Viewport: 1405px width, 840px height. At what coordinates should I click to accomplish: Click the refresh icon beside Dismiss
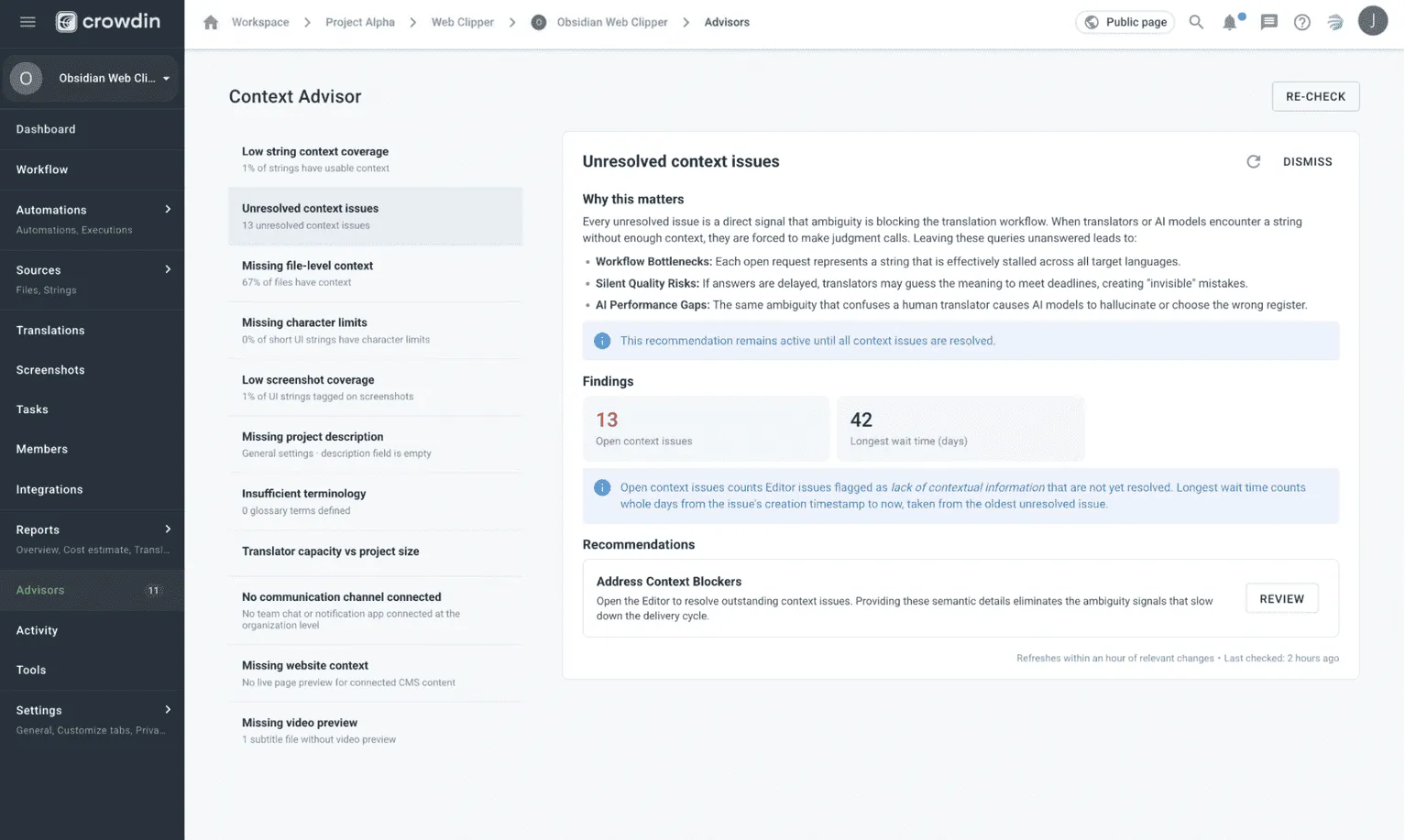[x=1254, y=162]
